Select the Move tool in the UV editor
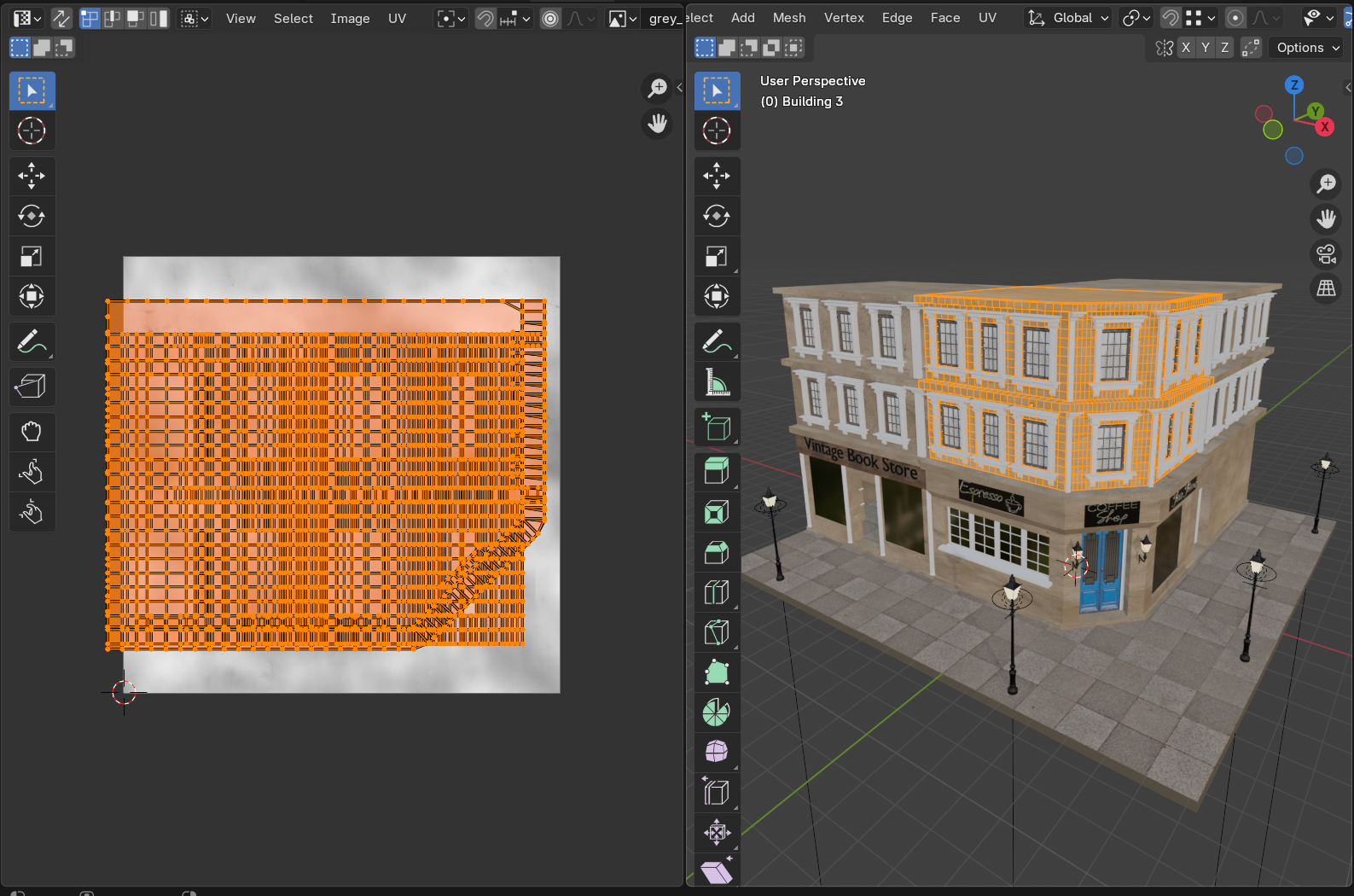Viewport: 1354px width, 896px height. (32, 176)
